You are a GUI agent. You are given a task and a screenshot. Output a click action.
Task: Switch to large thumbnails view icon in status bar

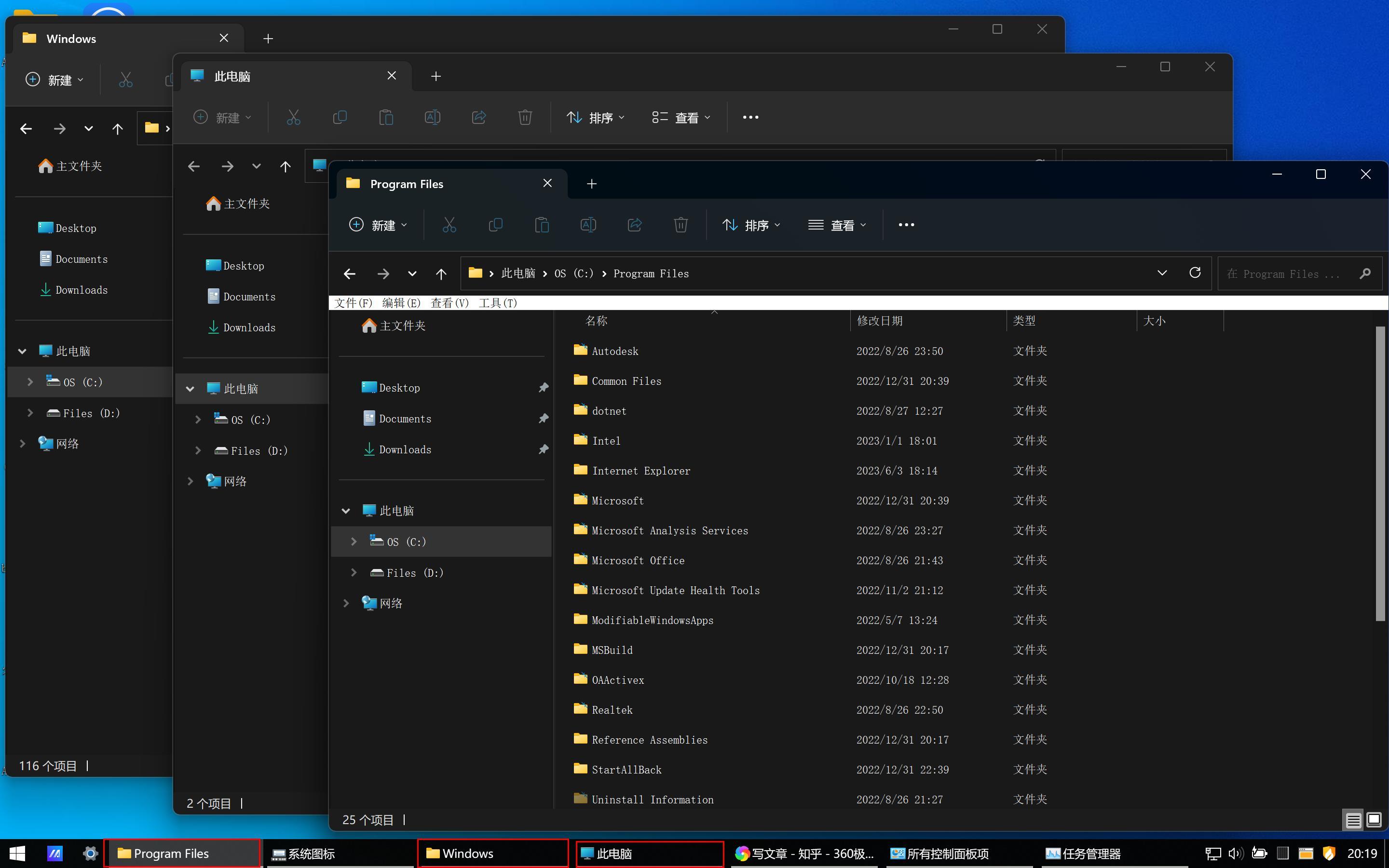point(1374,820)
